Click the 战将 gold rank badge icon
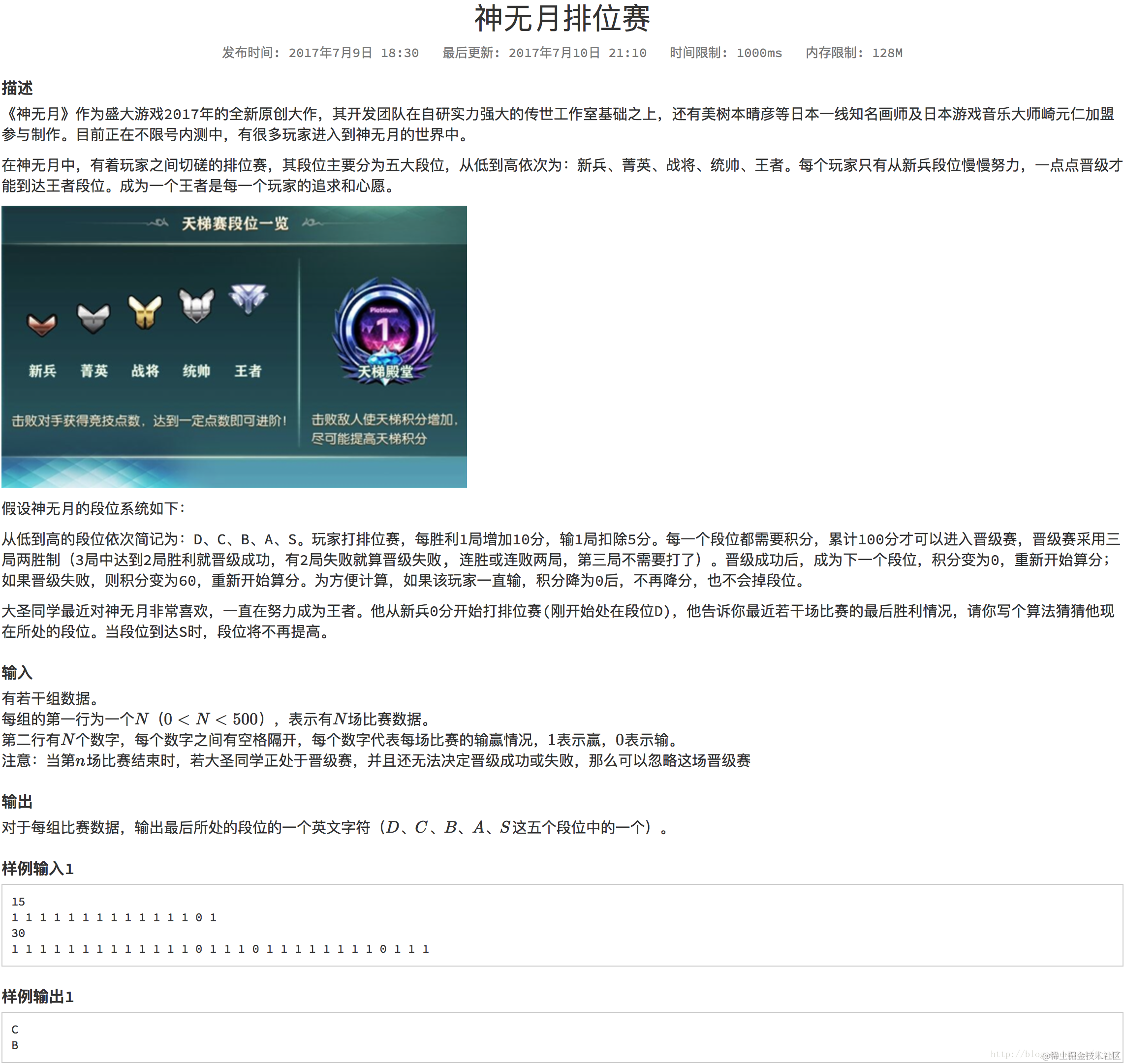 pyautogui.click(x=145, y=312)
